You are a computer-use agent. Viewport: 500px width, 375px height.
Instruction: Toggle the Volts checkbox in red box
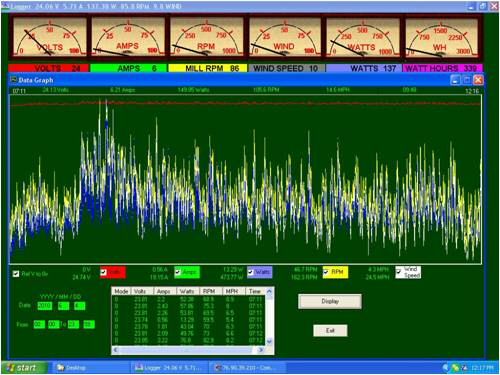click(103, 272)
